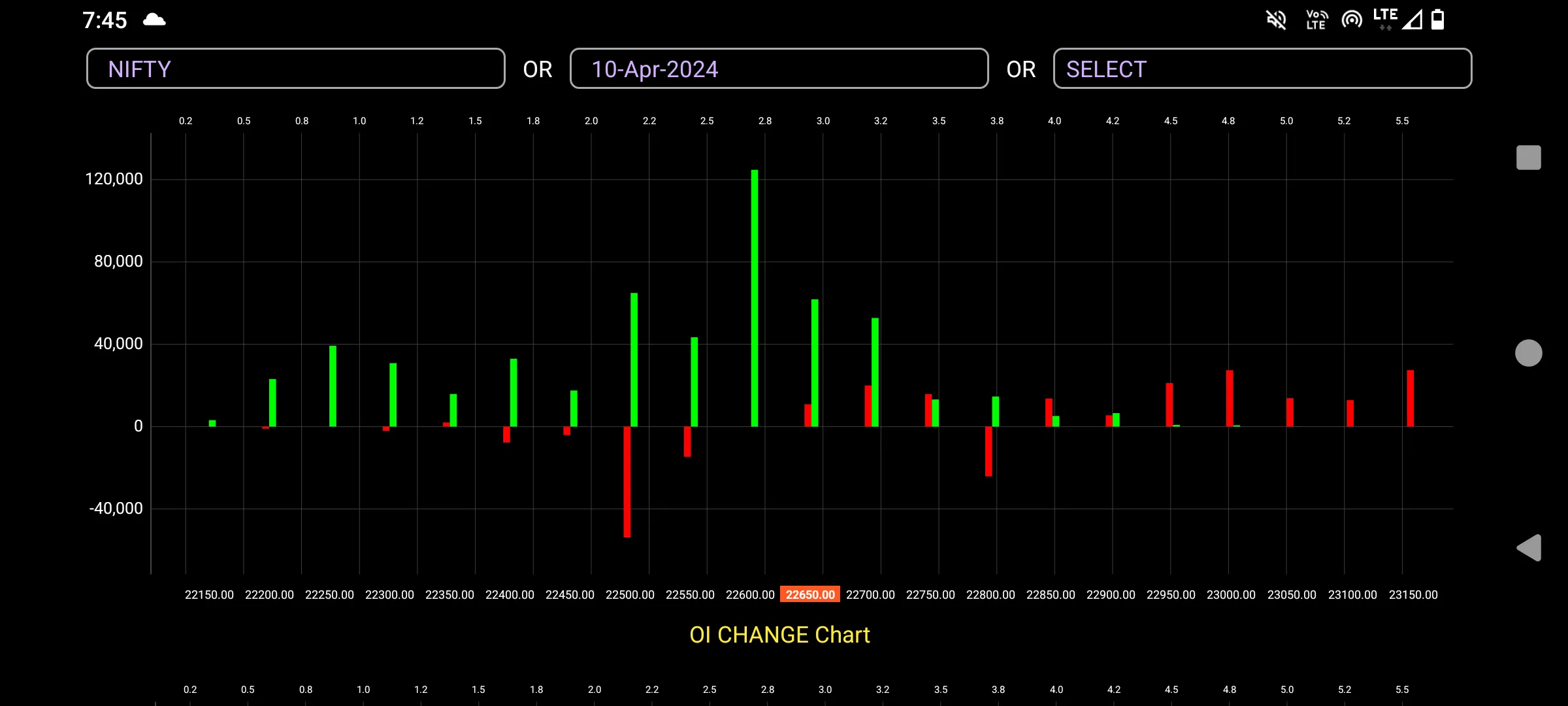Open the SELECT dropdown
1568x706 pixels.
tap(1262, 69)
